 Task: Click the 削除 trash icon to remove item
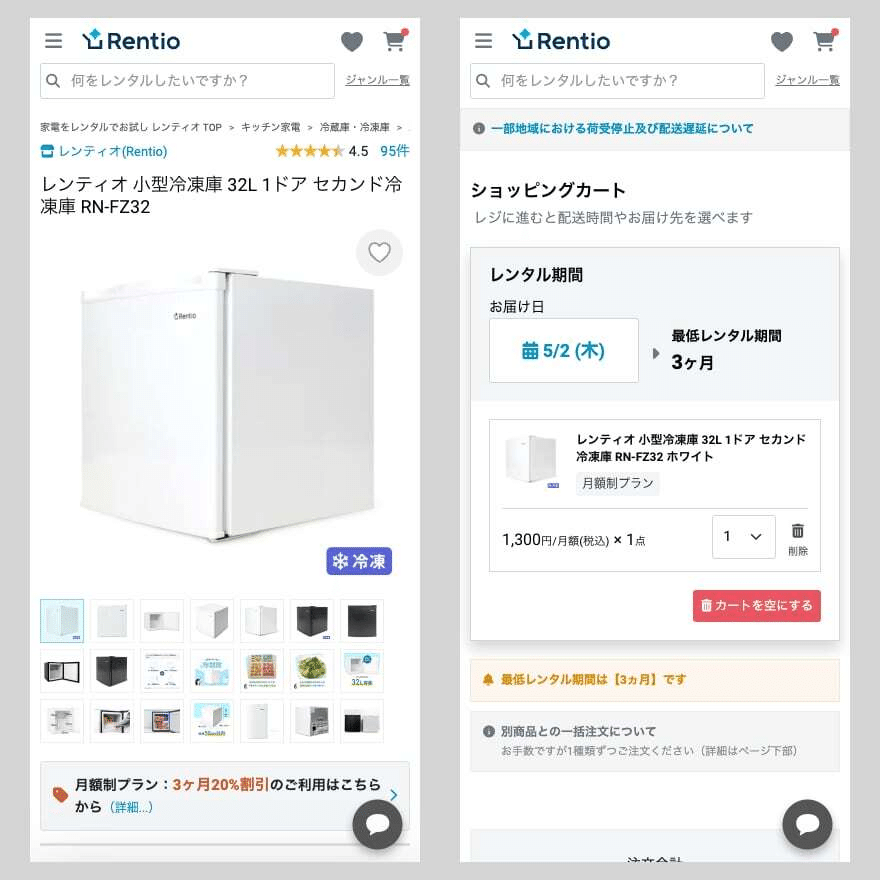796,536
